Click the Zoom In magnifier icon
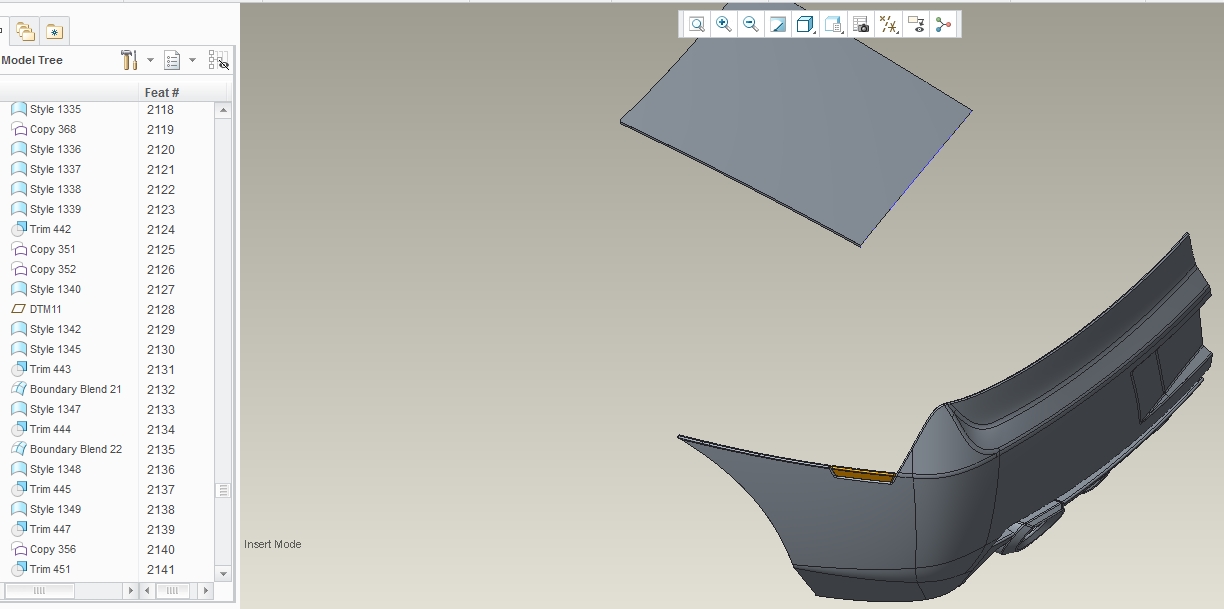Viewport: 1224px width, 609px height. point(724,24)
